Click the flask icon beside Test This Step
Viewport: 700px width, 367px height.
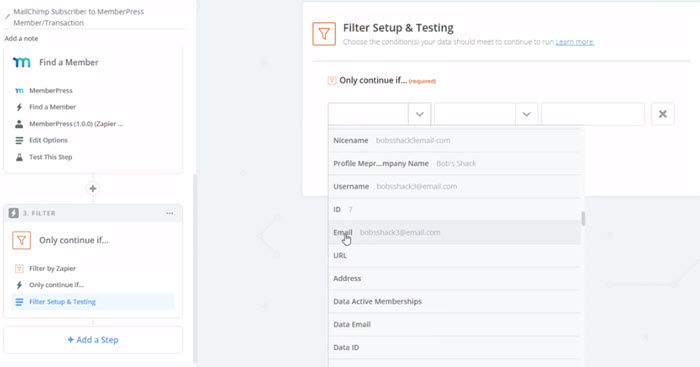(19, 157)
